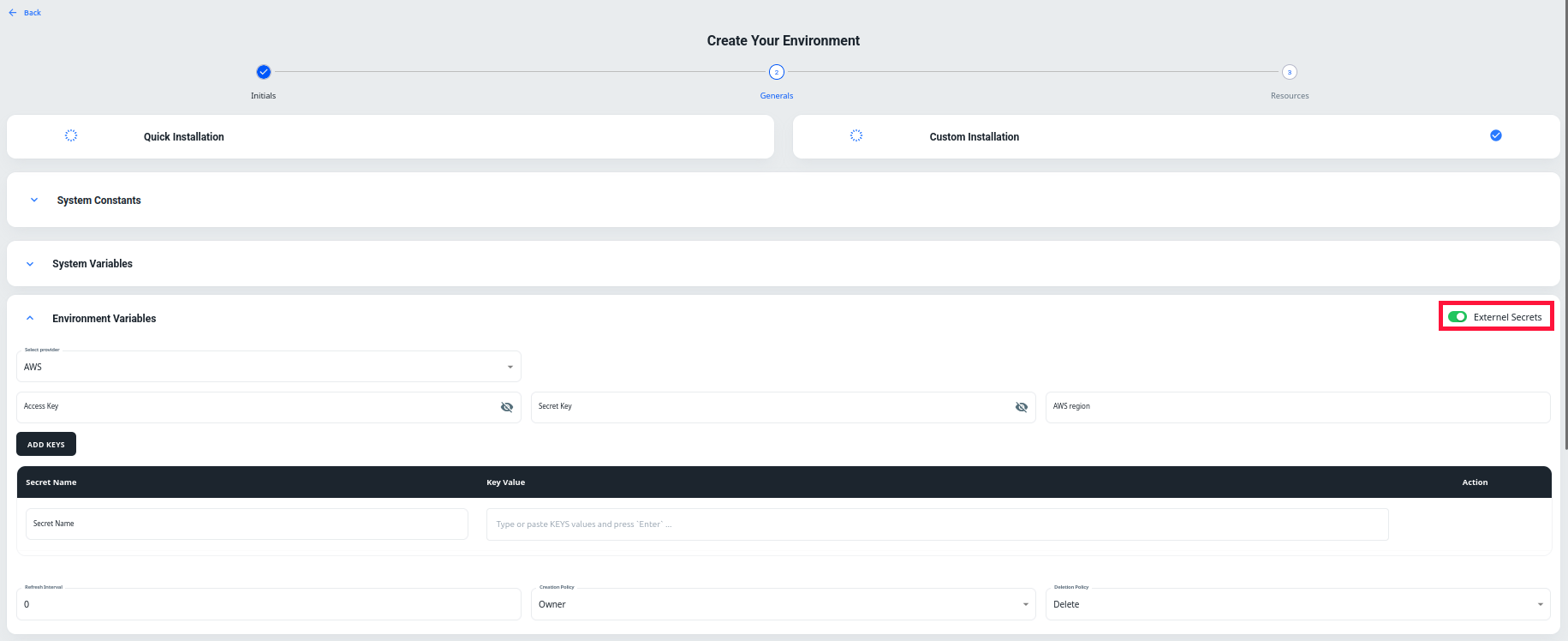Show the Secret Key value
This screenshot has height=641, width=1568.
point(1022,407)
